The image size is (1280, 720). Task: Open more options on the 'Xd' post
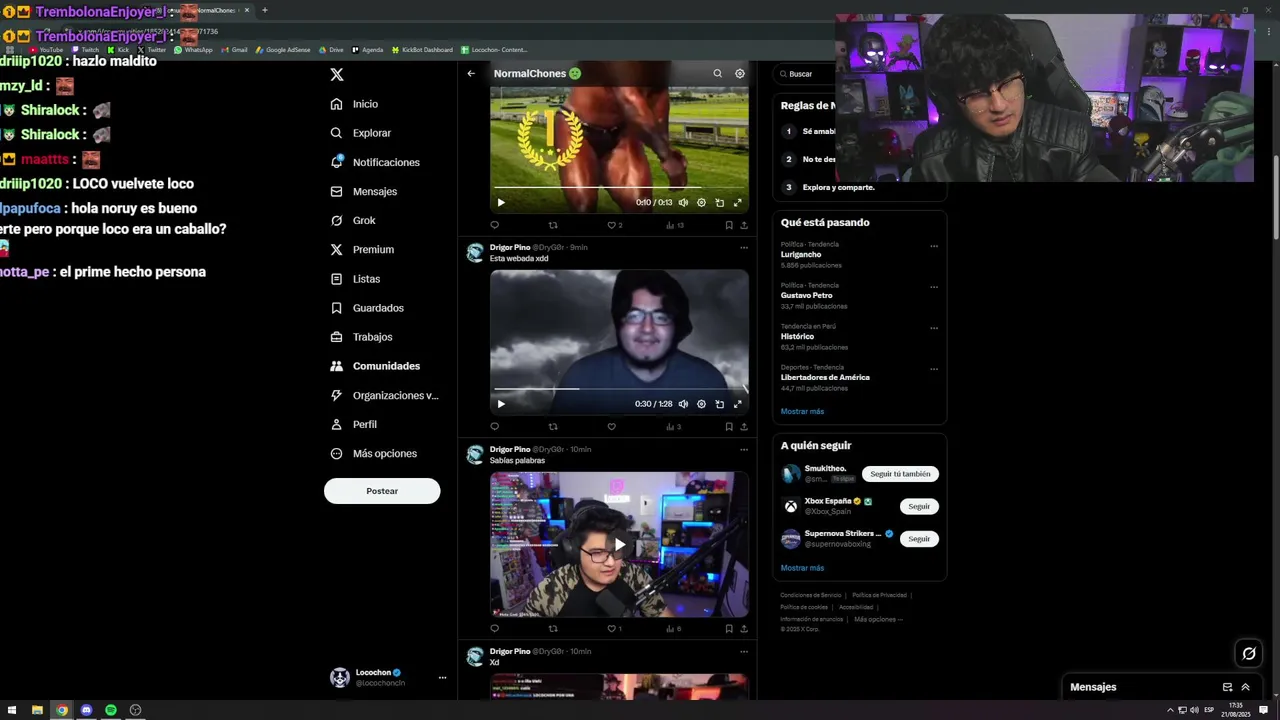[743, 651]
